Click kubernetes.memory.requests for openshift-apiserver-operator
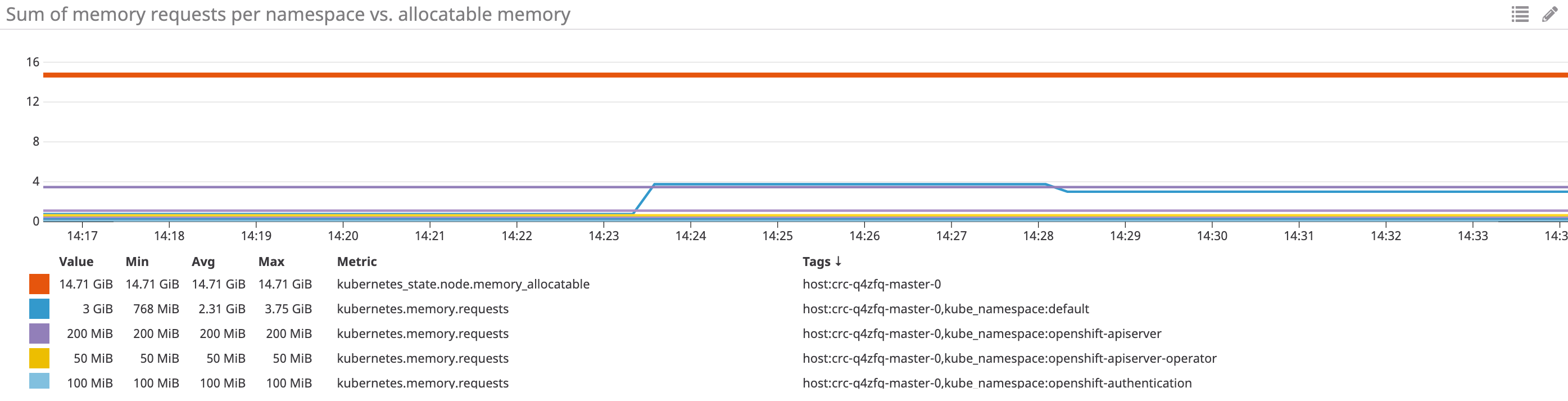The width and height of the screenshot is (1568, 401). click(x=423, y=358)
